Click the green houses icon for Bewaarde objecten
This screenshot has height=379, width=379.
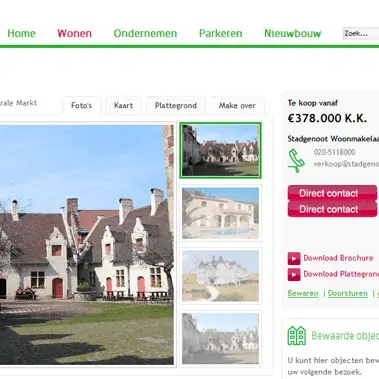coord(297,336)
